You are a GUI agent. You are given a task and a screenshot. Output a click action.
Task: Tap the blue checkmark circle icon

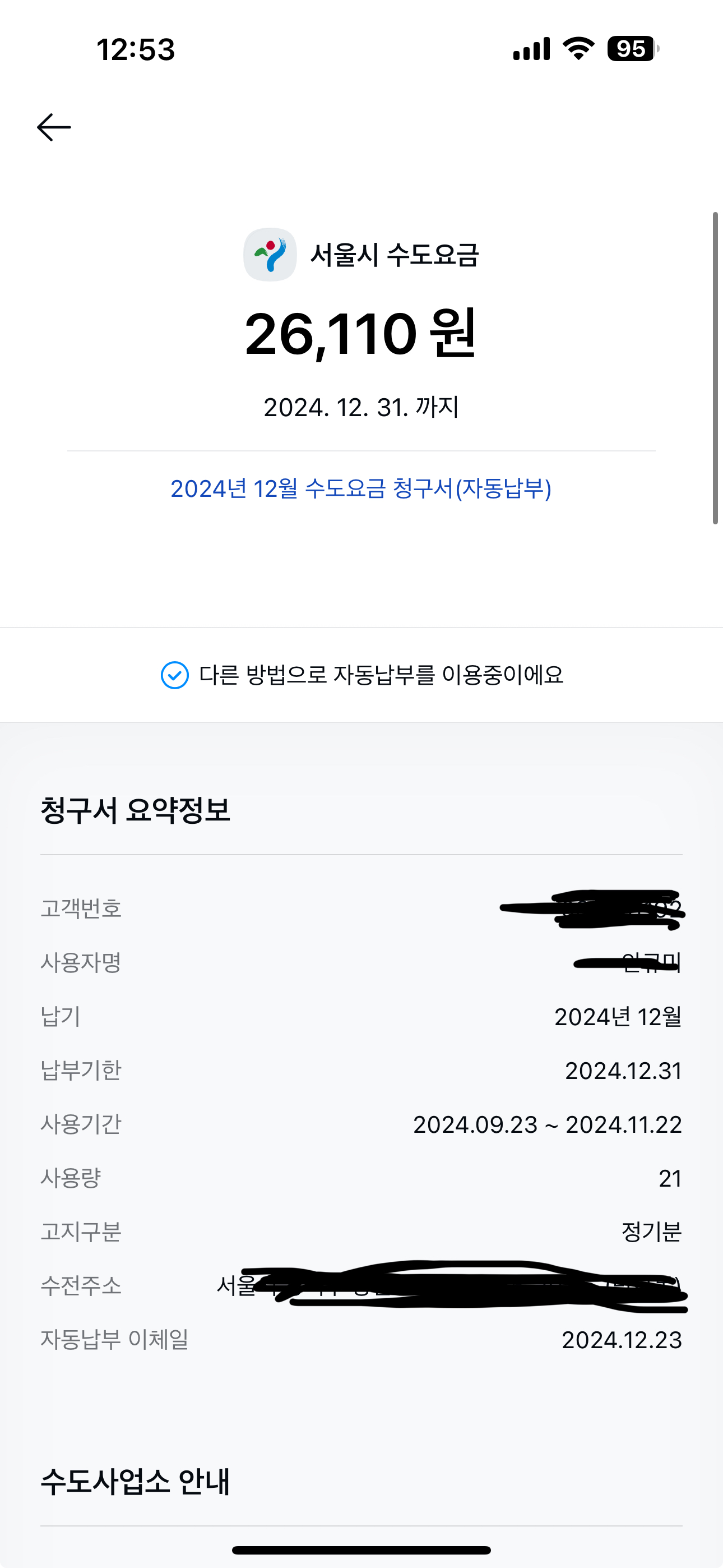[x=175, y=675]
